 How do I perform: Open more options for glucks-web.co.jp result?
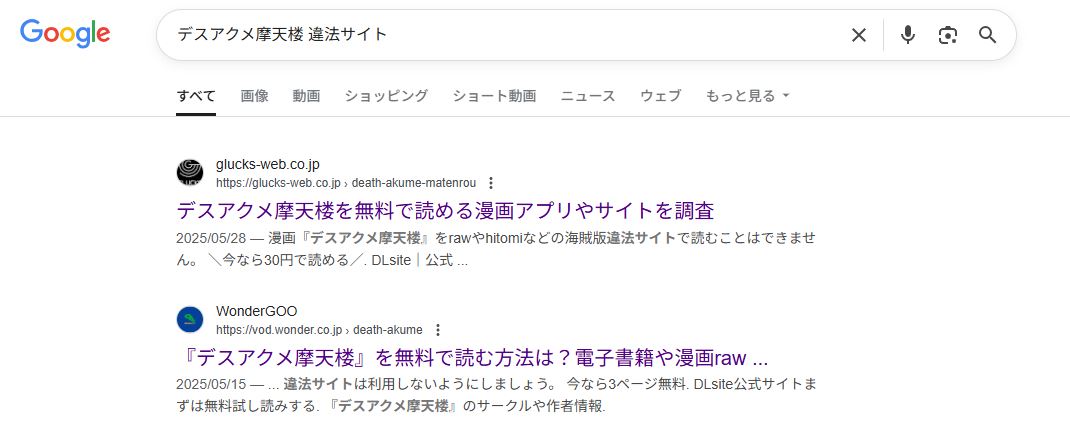tap(491, 183)
